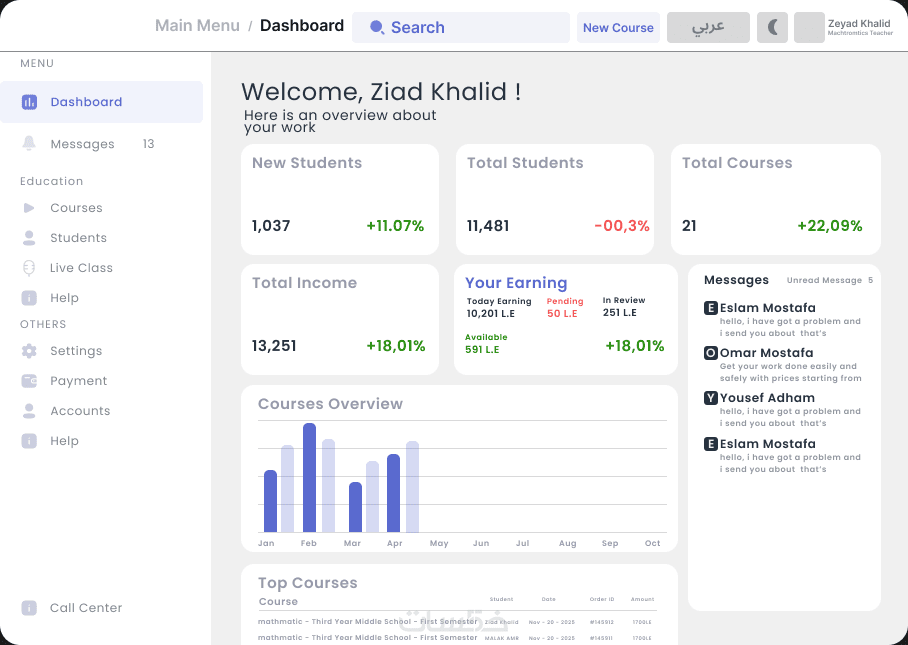Screen dimensions: 908x645
Task: Click the Dashboard chart icon in sidebar
Action: [29, 102]
